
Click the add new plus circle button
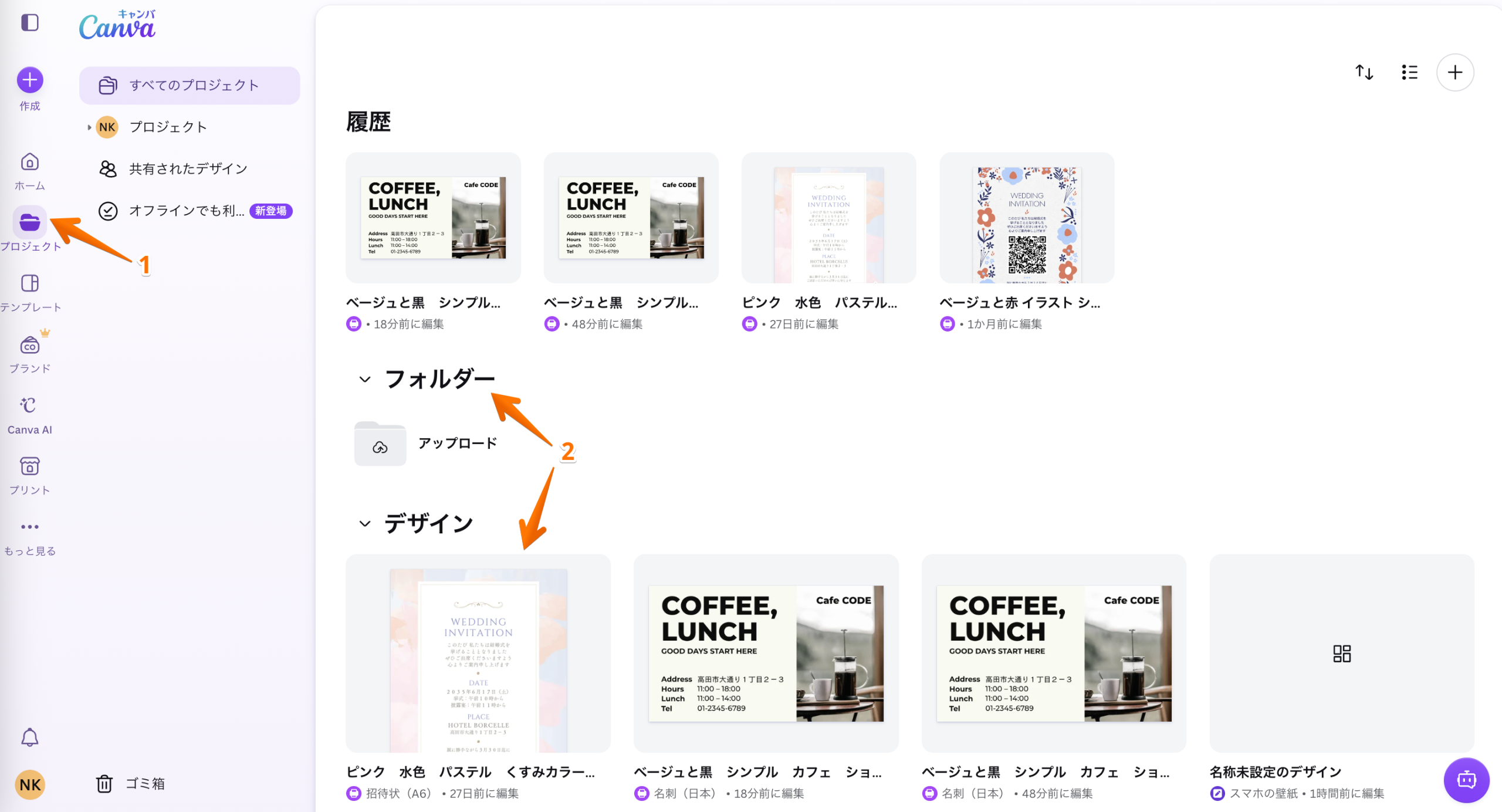point(1455,72)
